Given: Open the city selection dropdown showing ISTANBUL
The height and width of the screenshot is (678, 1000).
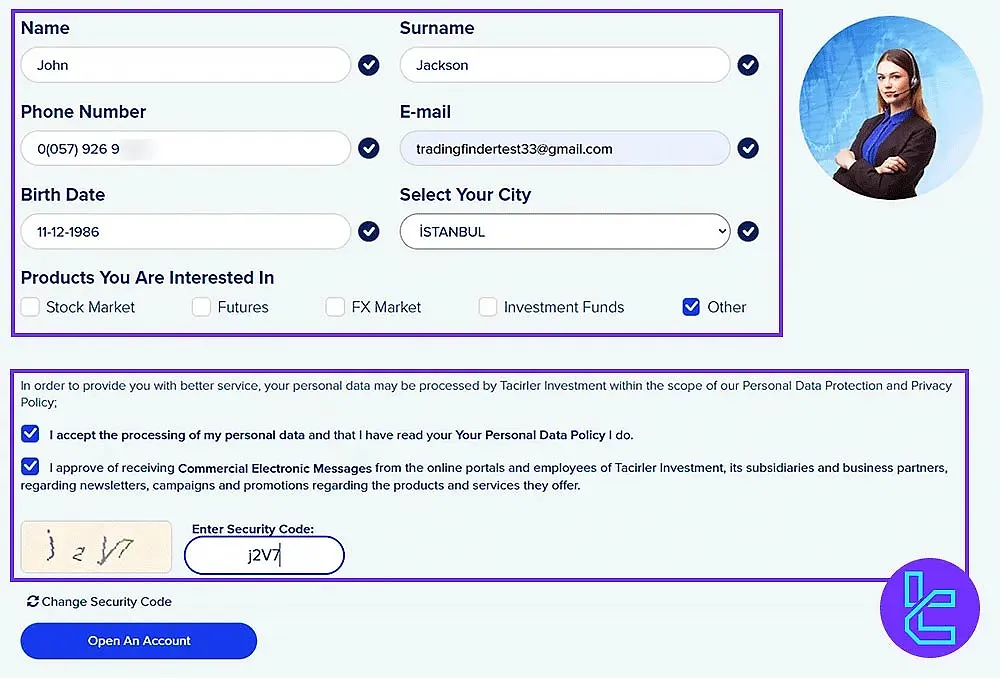Looking at the screenshot, I should (564, 231).
